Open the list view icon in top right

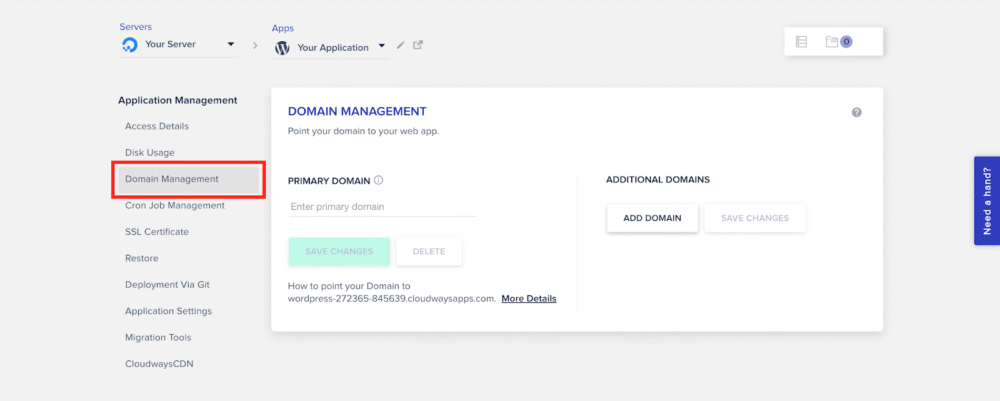[801, 42]
